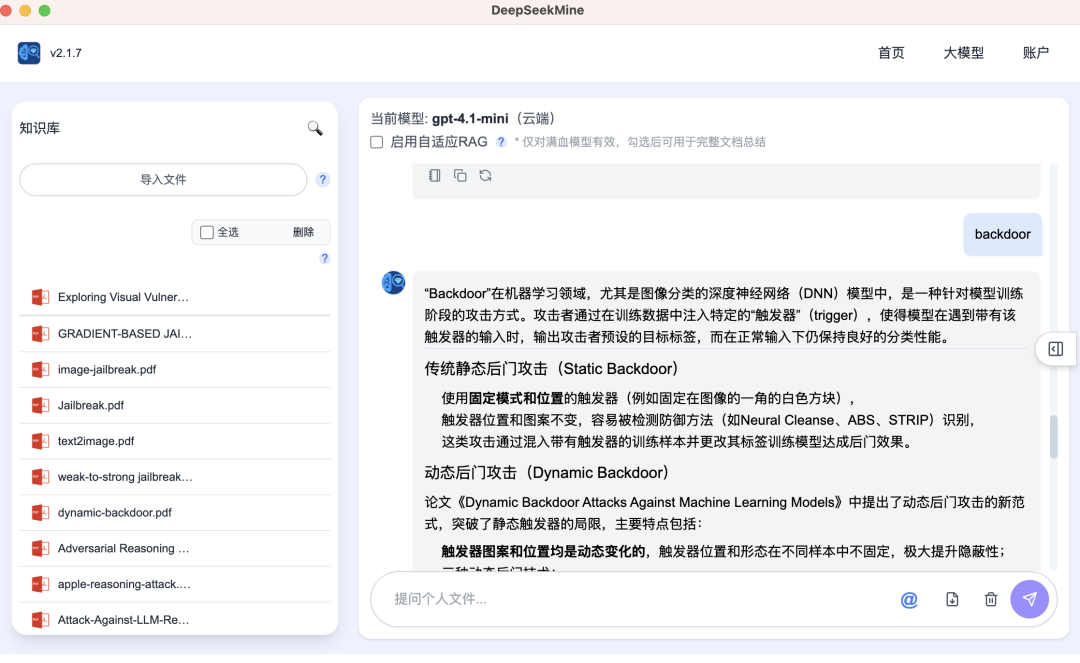Check the 全选 select-all checkbox
This screenshot has width=1080, height=663.
(x=207, y=232)
